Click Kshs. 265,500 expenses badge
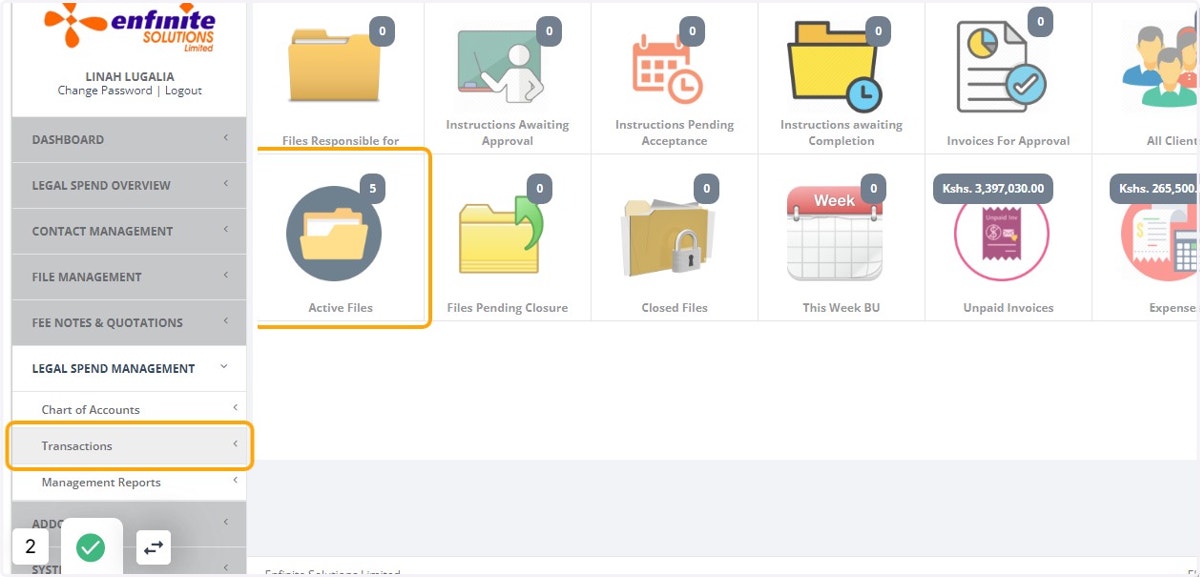The width and height of the screenshot is (1200, 577). point(1155,188)
